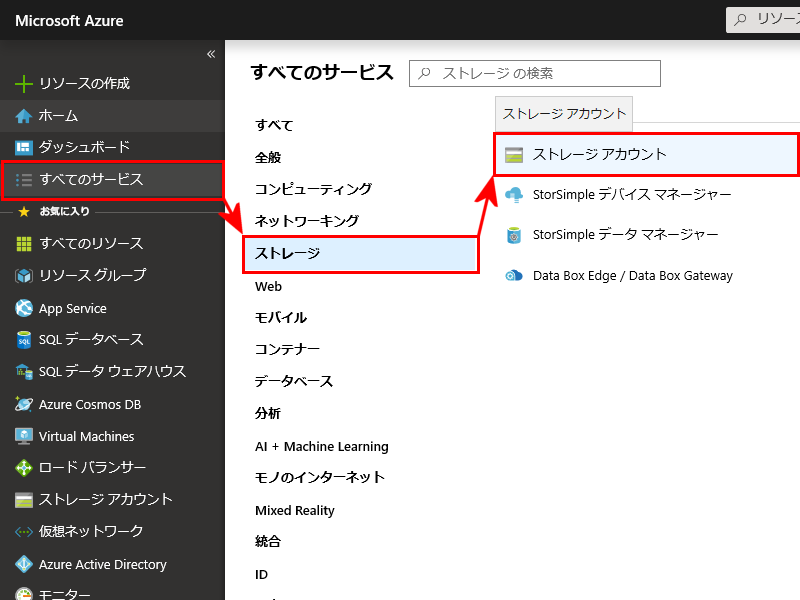Select the AI + Machine Learning category
The image size is (800, 600).
pos(321,447)
